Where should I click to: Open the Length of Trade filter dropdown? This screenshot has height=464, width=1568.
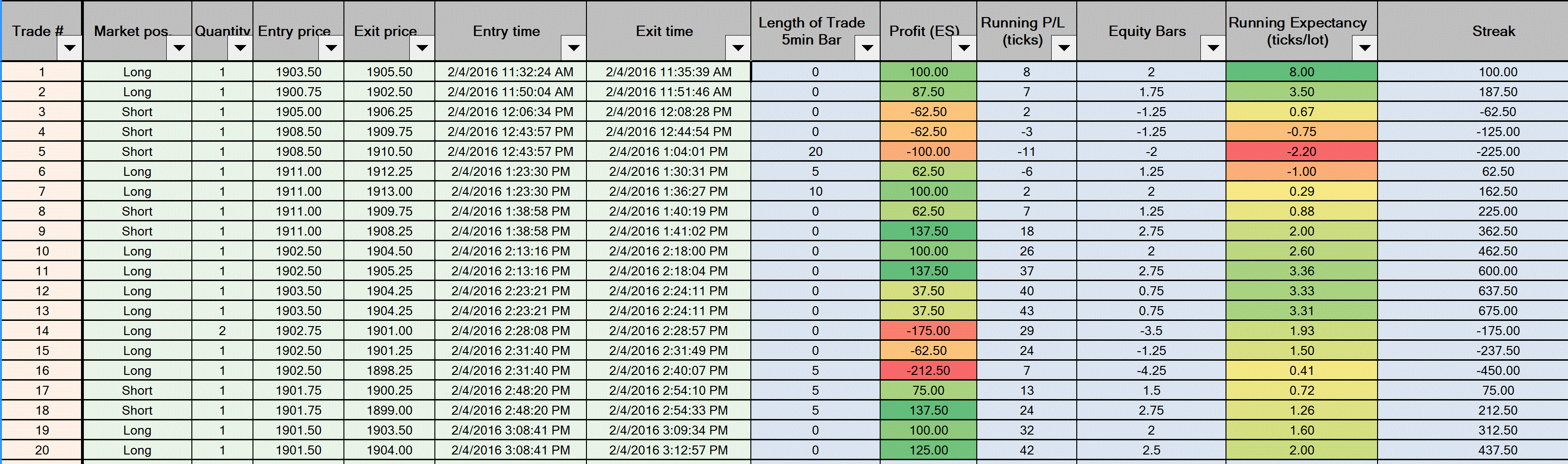pos(867,47)
